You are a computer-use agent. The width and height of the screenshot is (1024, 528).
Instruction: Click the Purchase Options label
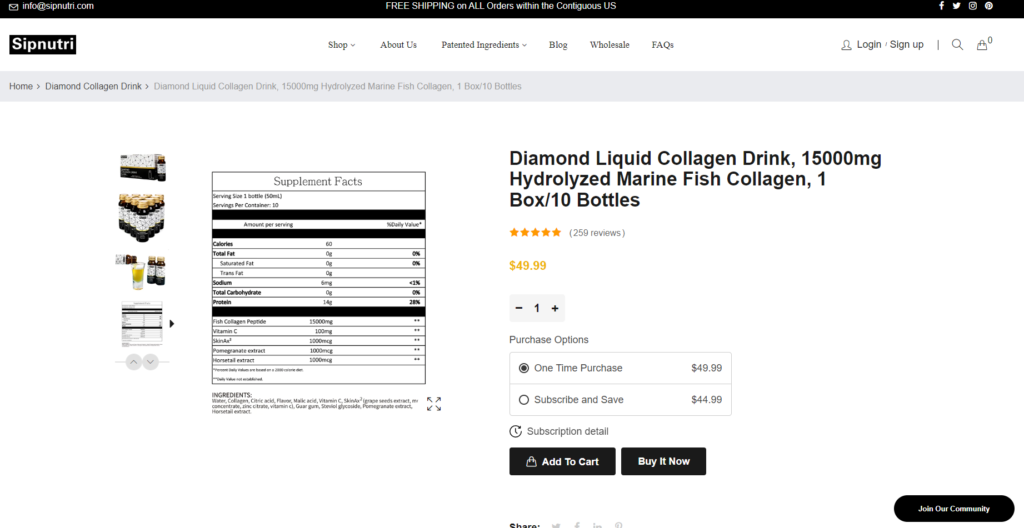coord(549,340)
